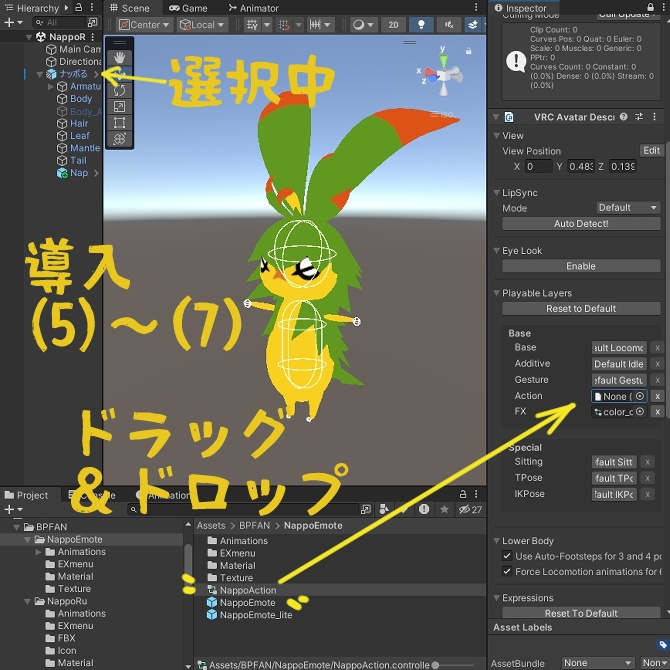Select the Scale tool in scene toolbar

tap(119, 106)
